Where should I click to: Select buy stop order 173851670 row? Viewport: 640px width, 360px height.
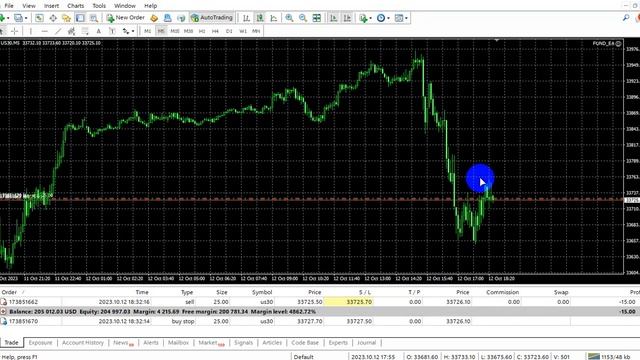click(x=320, y=321)
